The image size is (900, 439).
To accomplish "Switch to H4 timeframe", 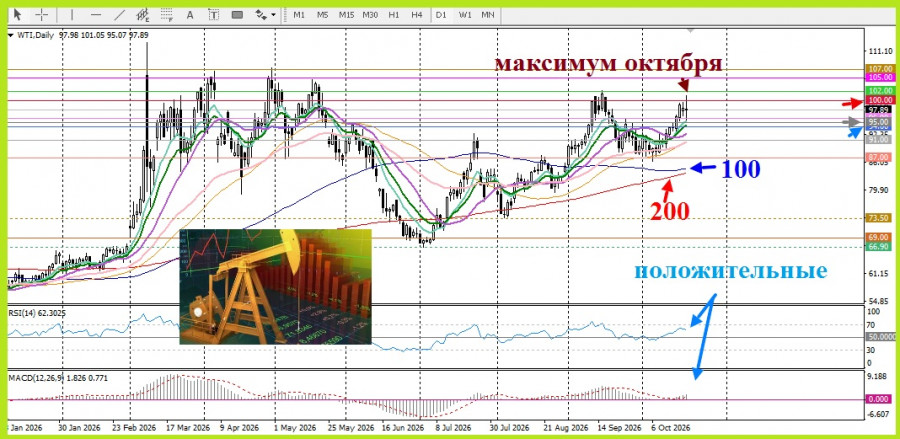I will click(417, 15).
